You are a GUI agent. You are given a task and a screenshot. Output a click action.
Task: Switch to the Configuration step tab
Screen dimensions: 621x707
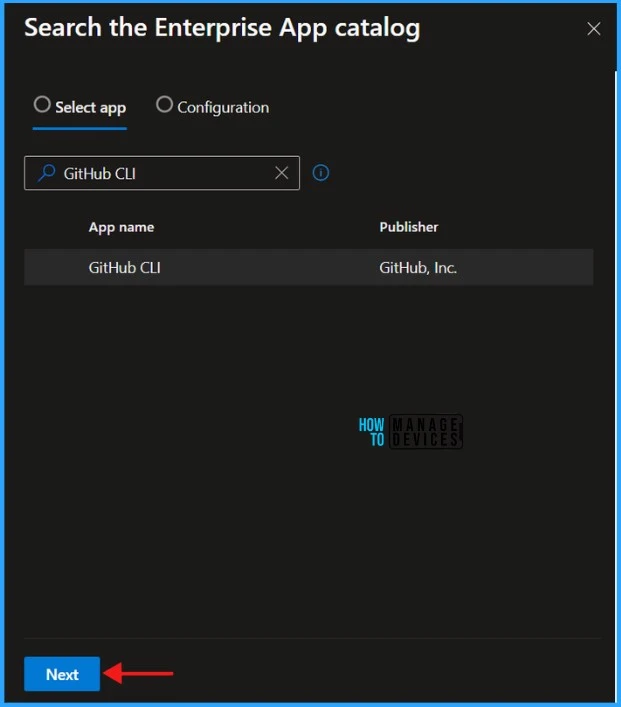click(x=212, y=107)
